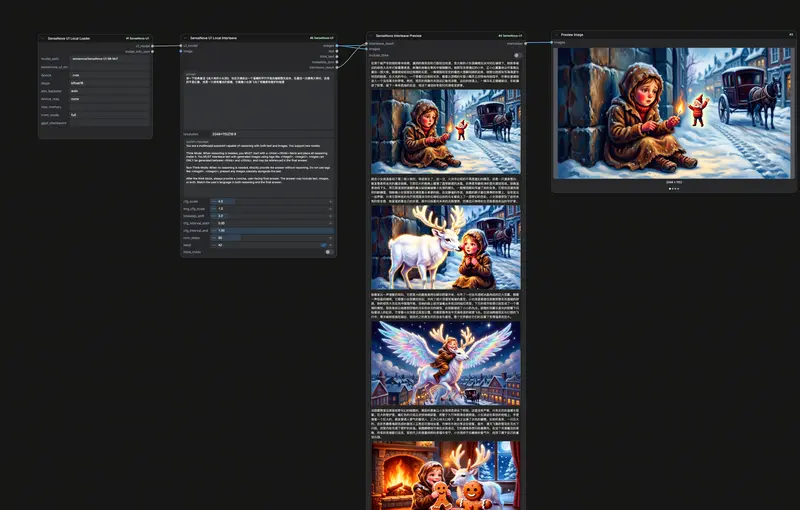Collapse the SenseNova U1 Local Loader node
This screenshot has width=800, height=510.
pos(43,38)
